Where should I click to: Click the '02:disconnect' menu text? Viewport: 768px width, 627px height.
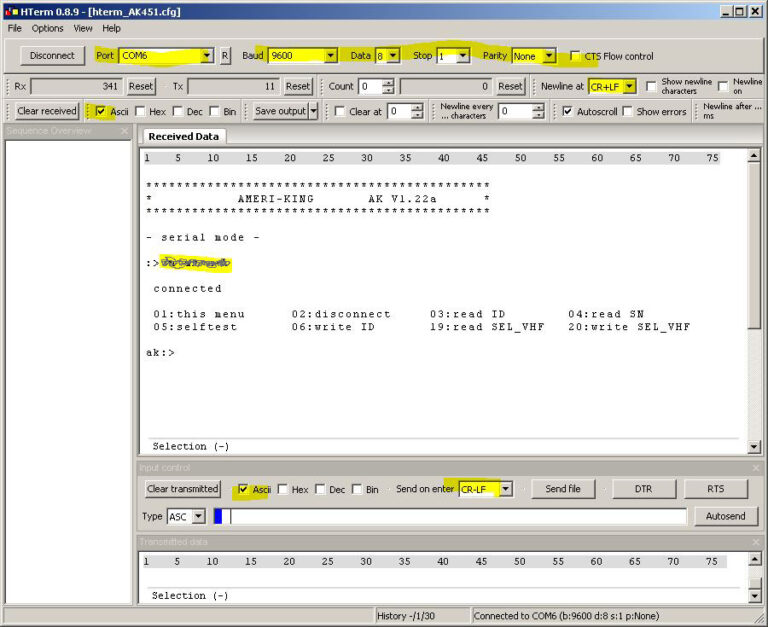click(341, 314)
